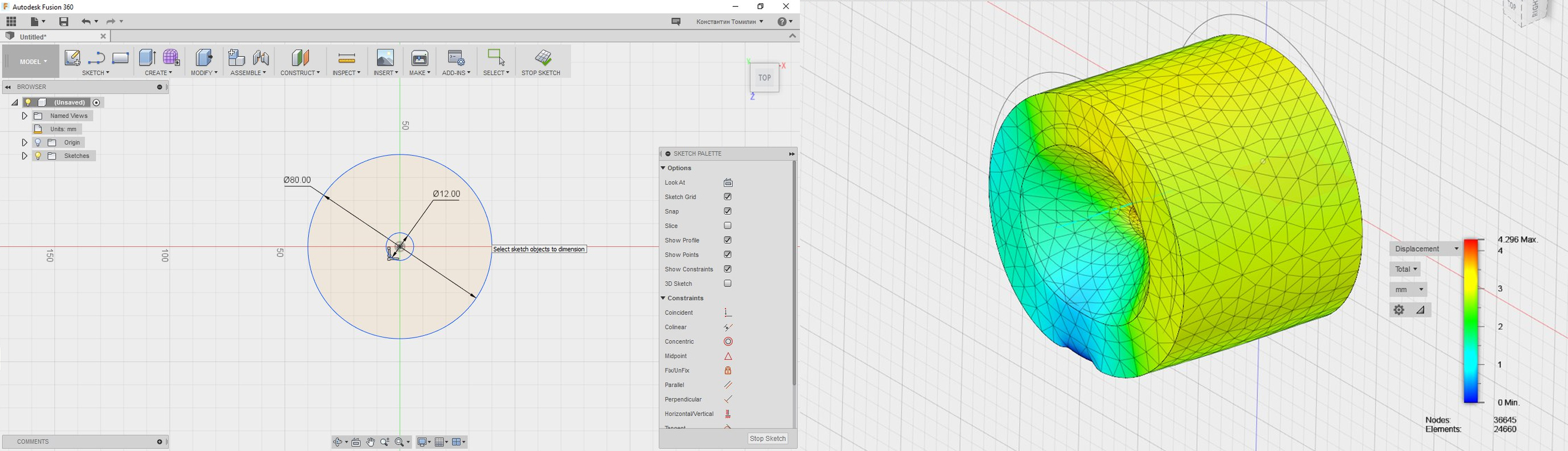This screenshot has width=1568, height=451.
Task: Select the Rectangle sketch tool icon
Action: (x=120, y=59)
